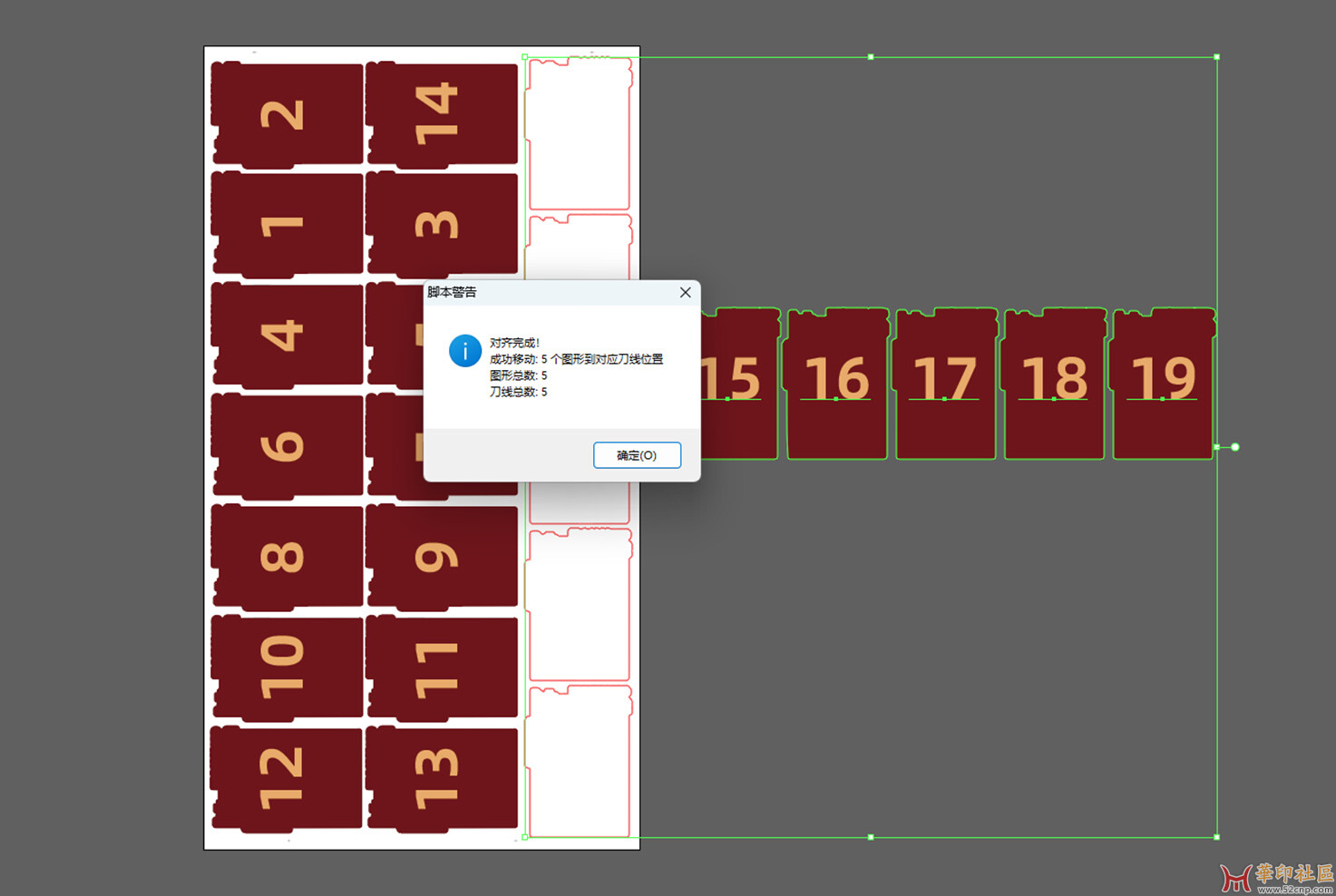Click the blue info icon in dialog
The width and height of the screenshot is (1336, 896).
tap(465, 351)
